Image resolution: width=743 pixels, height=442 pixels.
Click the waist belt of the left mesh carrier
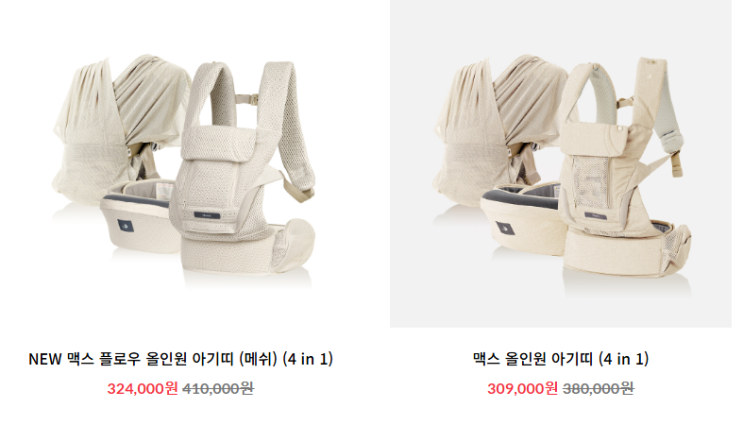pos(246,251)
